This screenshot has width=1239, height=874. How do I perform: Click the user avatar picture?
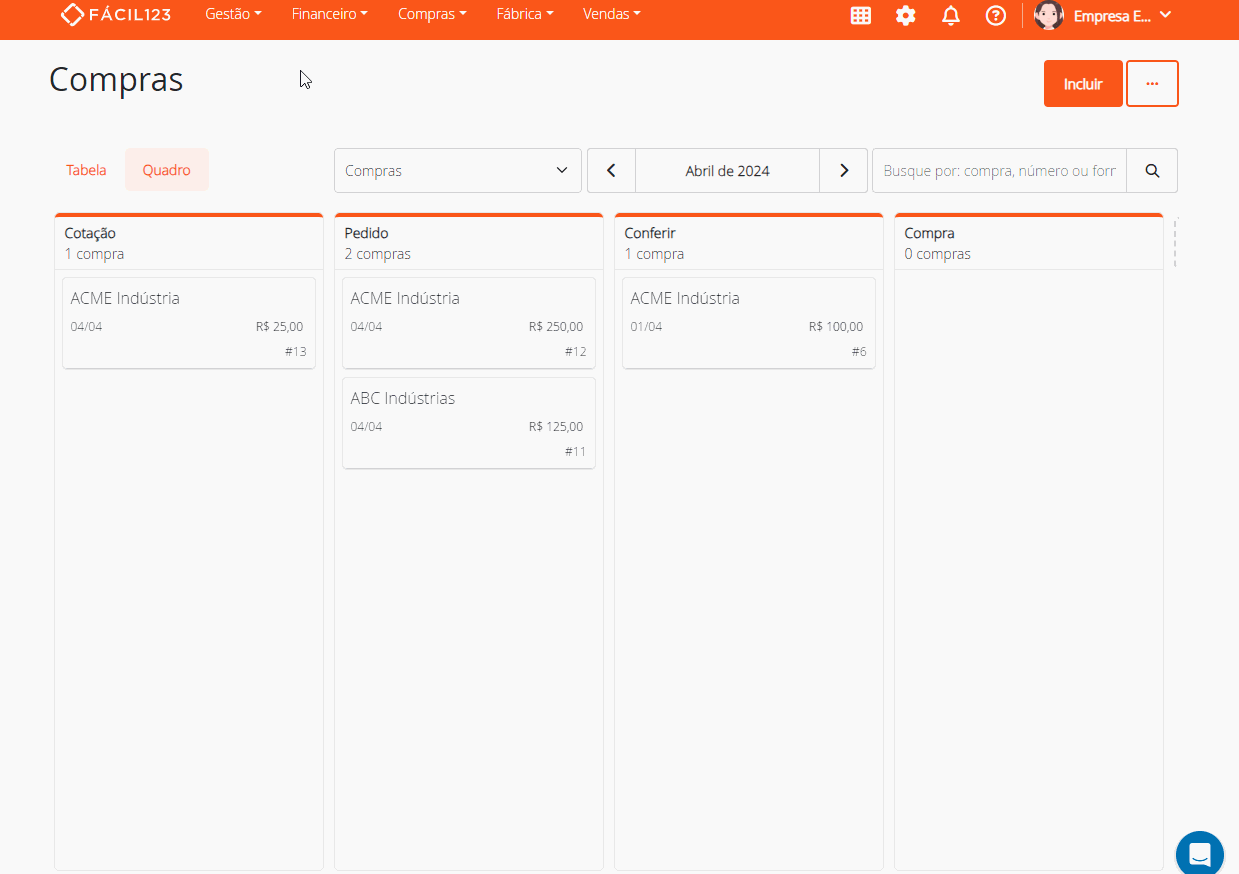(x=1048, y=15)
